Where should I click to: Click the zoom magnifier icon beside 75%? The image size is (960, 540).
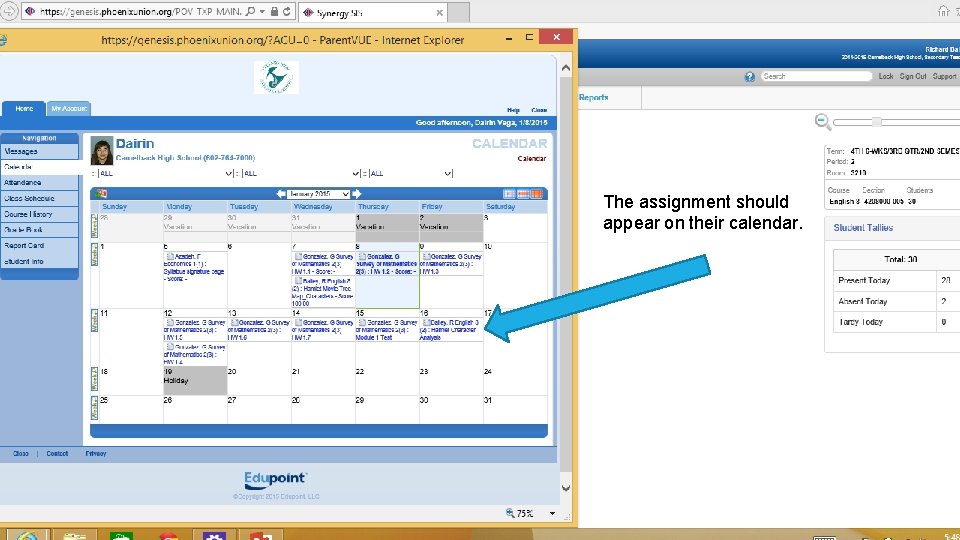pos(510,512)
